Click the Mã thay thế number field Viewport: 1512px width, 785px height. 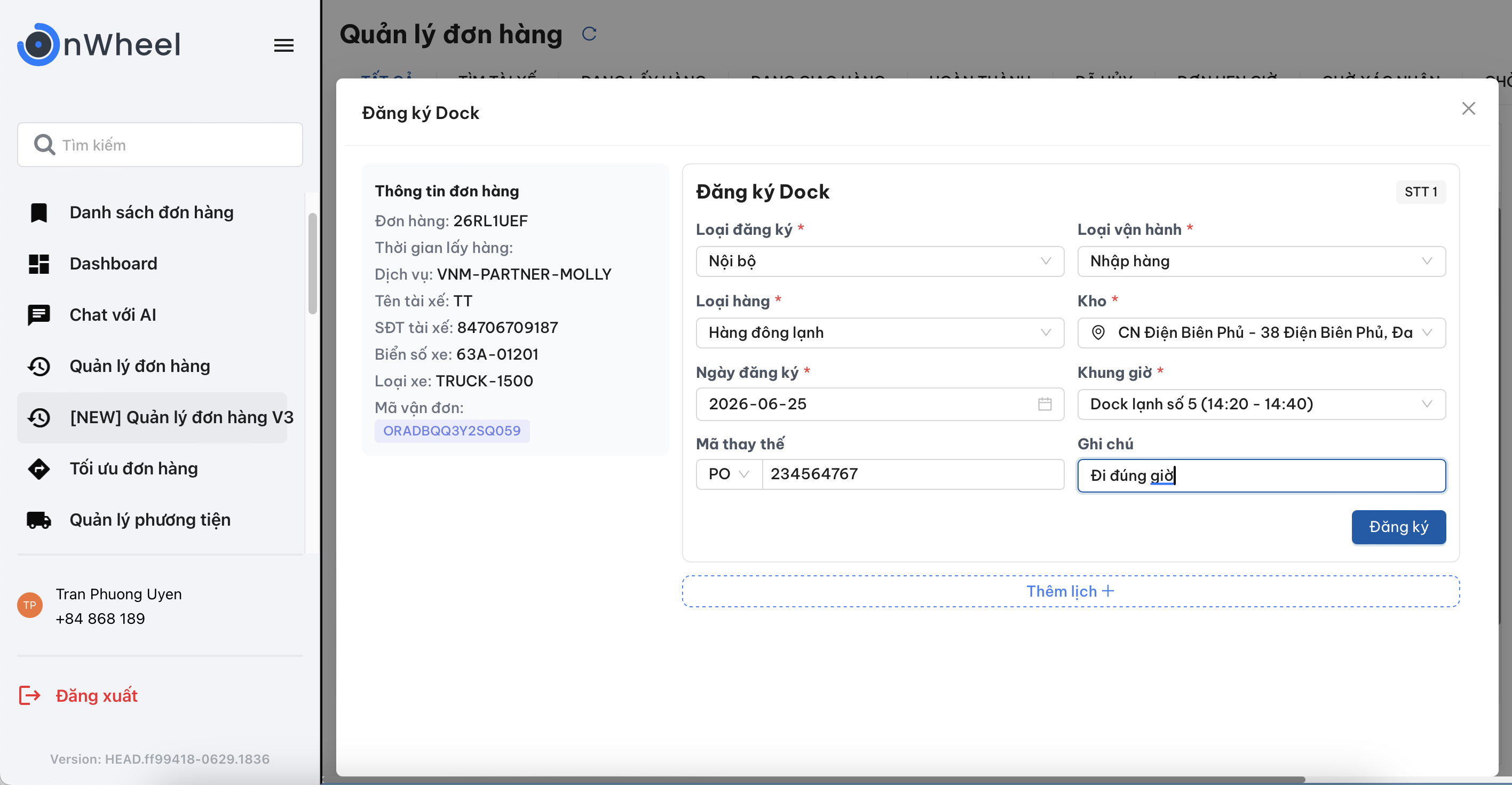click(x=912, y=474)
